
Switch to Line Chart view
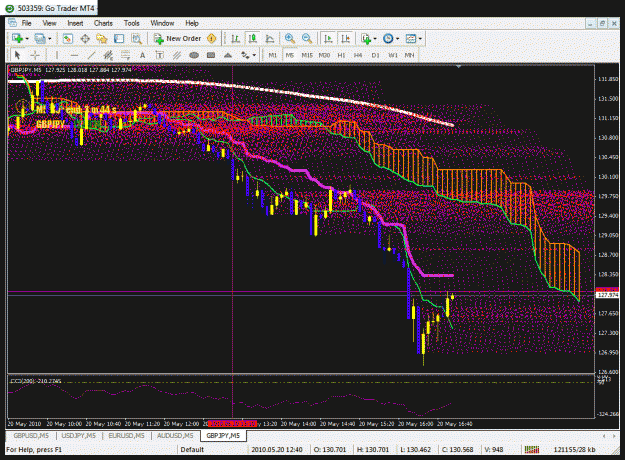[x=270, y=39]
